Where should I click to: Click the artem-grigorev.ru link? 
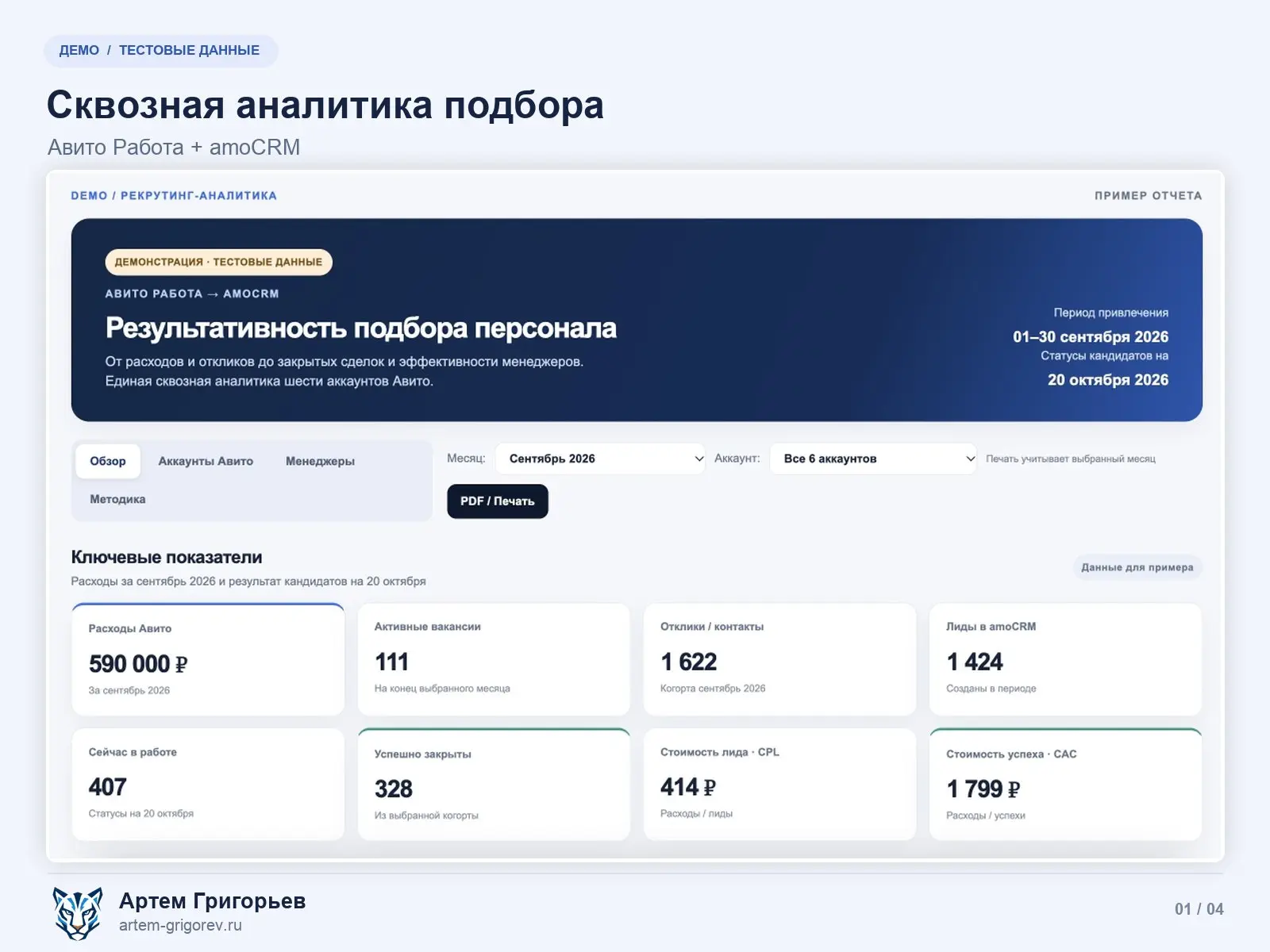180,925
